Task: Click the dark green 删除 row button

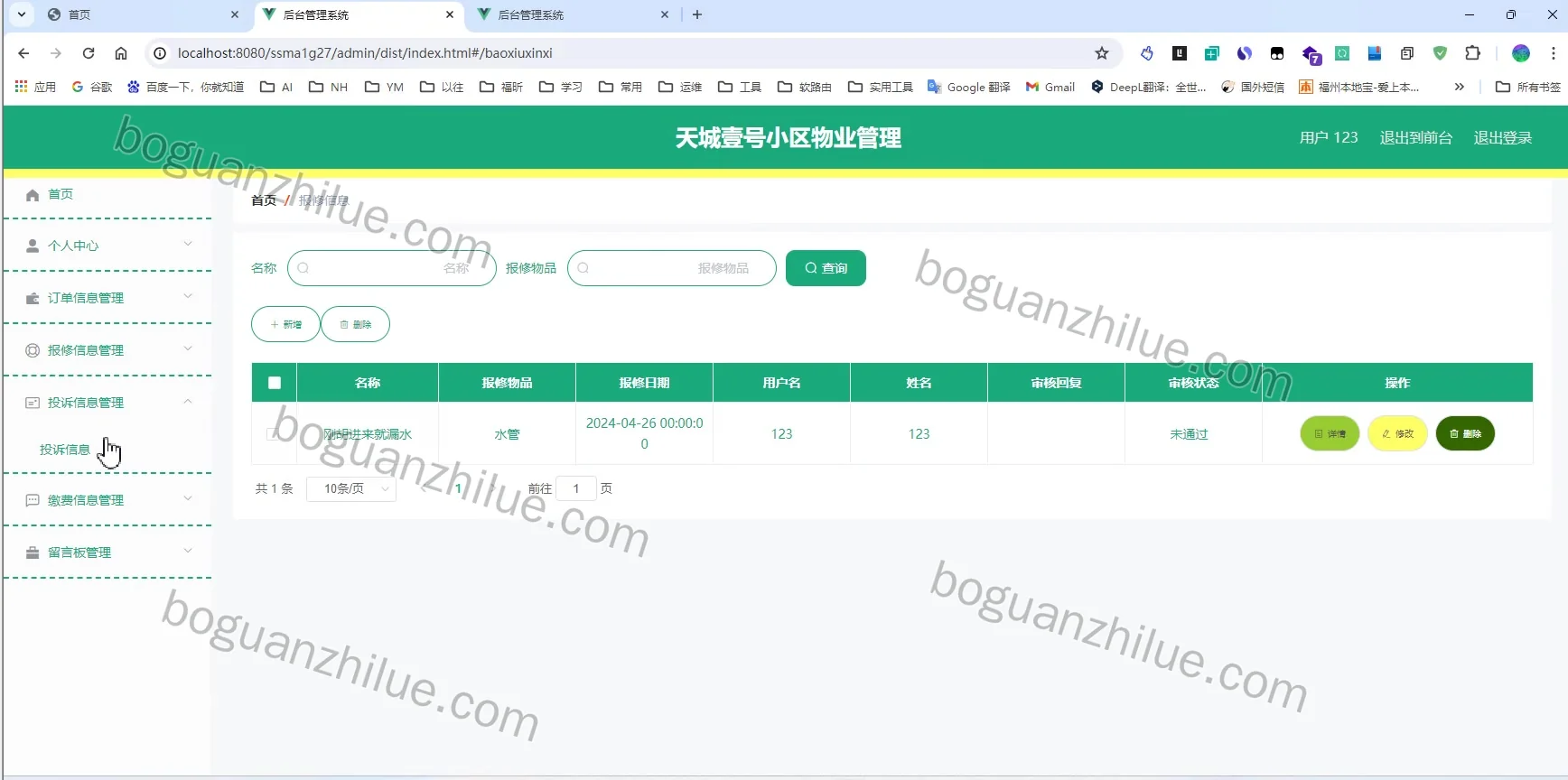Action: [x=1465, y=433]
